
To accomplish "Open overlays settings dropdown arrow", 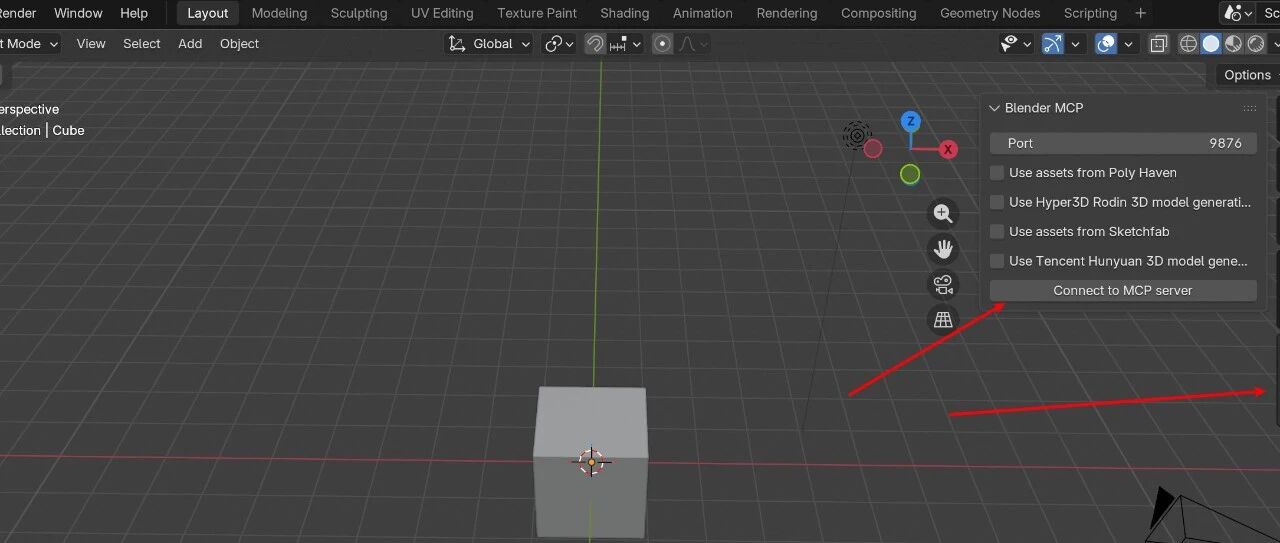I will [1129, 44].
